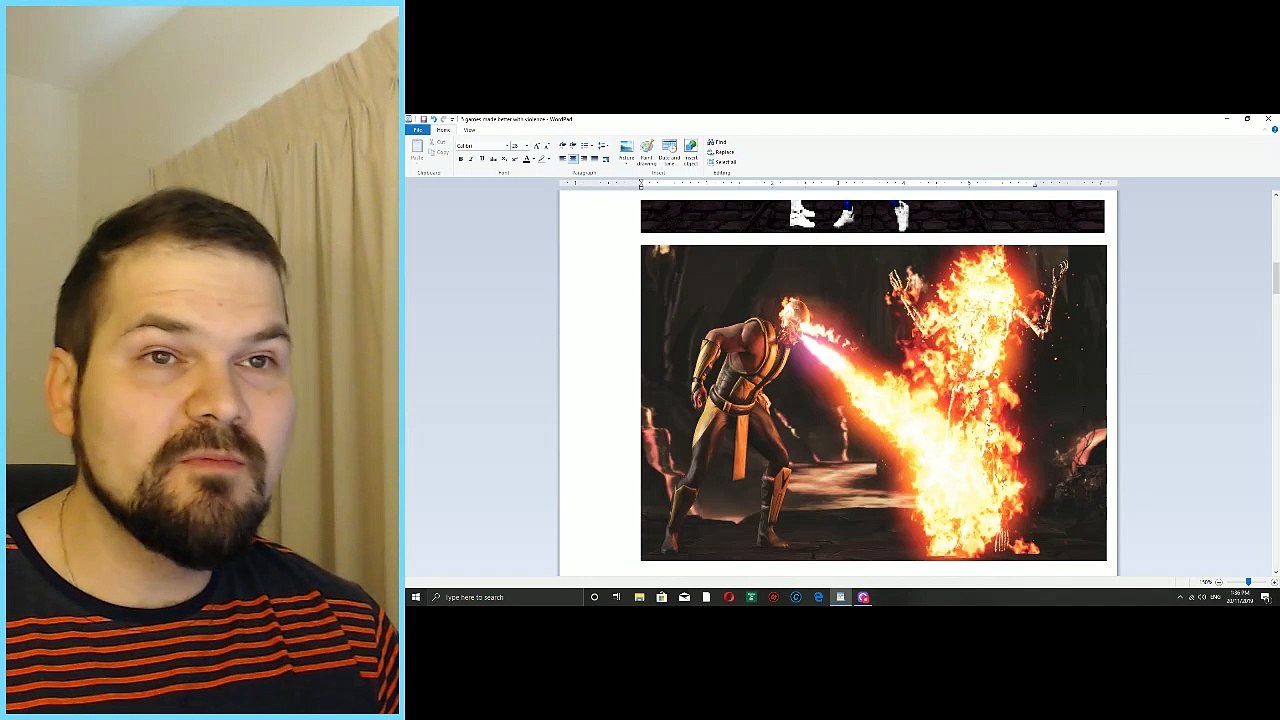1280x720 pixels.
Task: Click the Cortana circle icon
Action: tap(594, 597)
